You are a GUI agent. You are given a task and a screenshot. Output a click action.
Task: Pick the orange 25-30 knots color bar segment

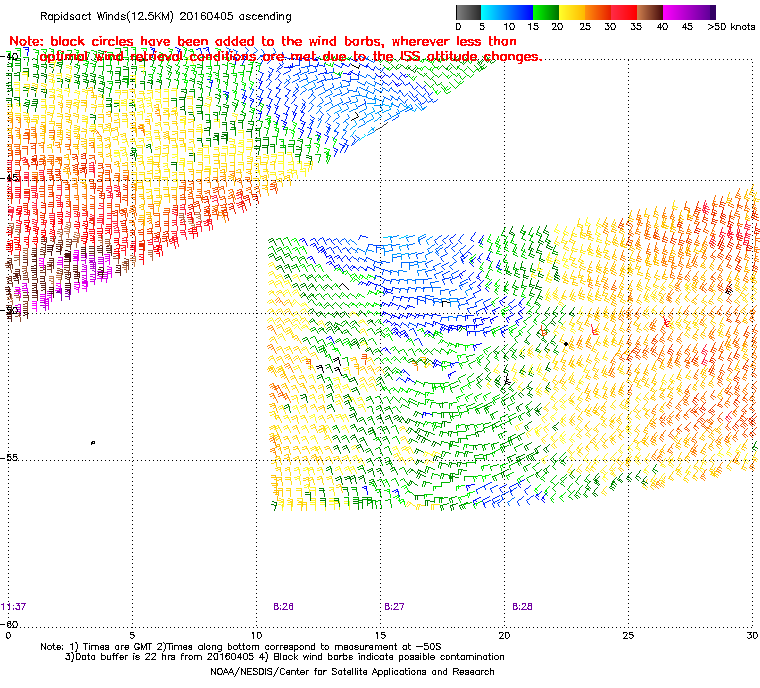(x=598, y=12)
